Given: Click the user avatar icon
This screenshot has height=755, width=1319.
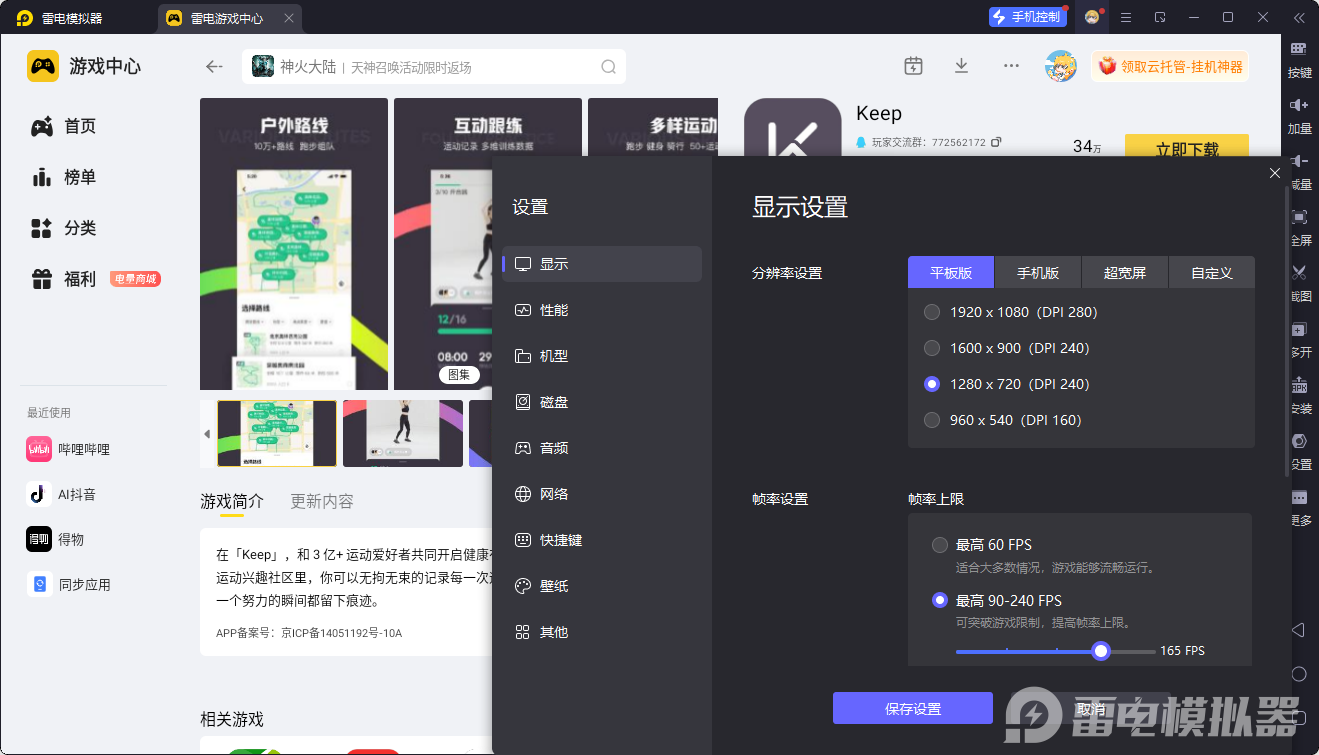Looking at the screenshot, I should point(1060,67).
